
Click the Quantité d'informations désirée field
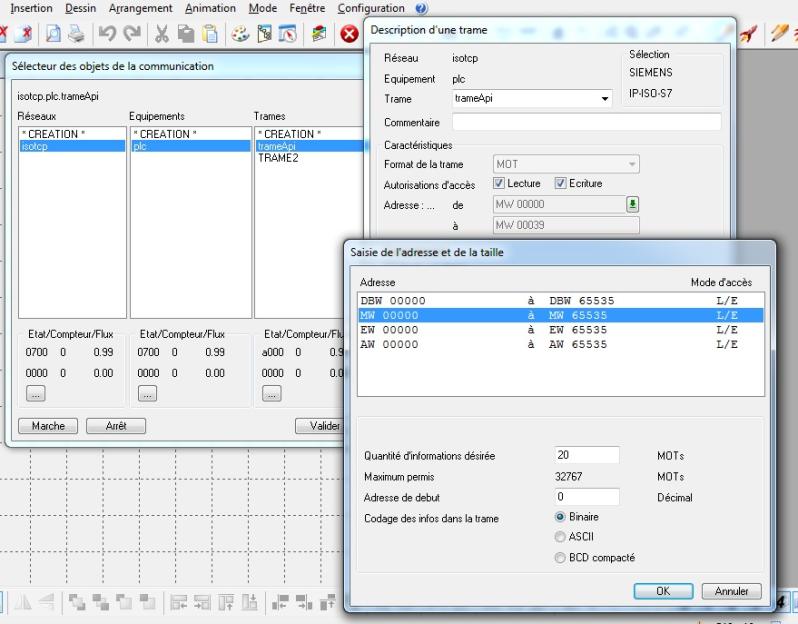(x=587, y=456)
